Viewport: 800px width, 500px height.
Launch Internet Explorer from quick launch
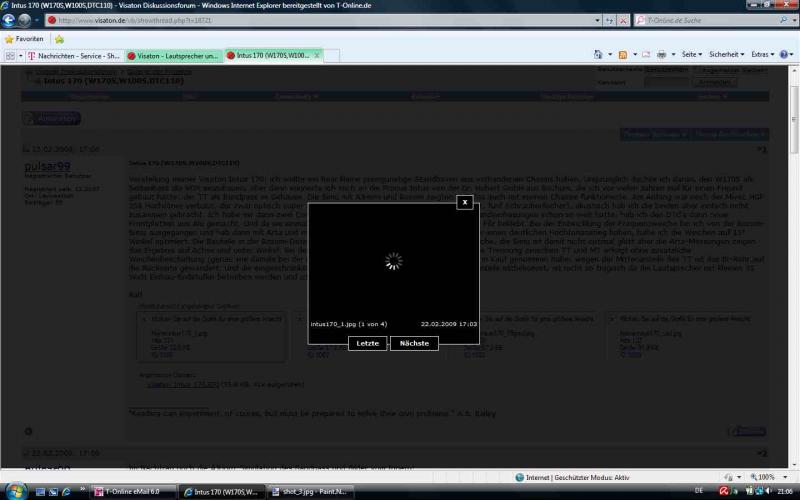click(66, 492)
